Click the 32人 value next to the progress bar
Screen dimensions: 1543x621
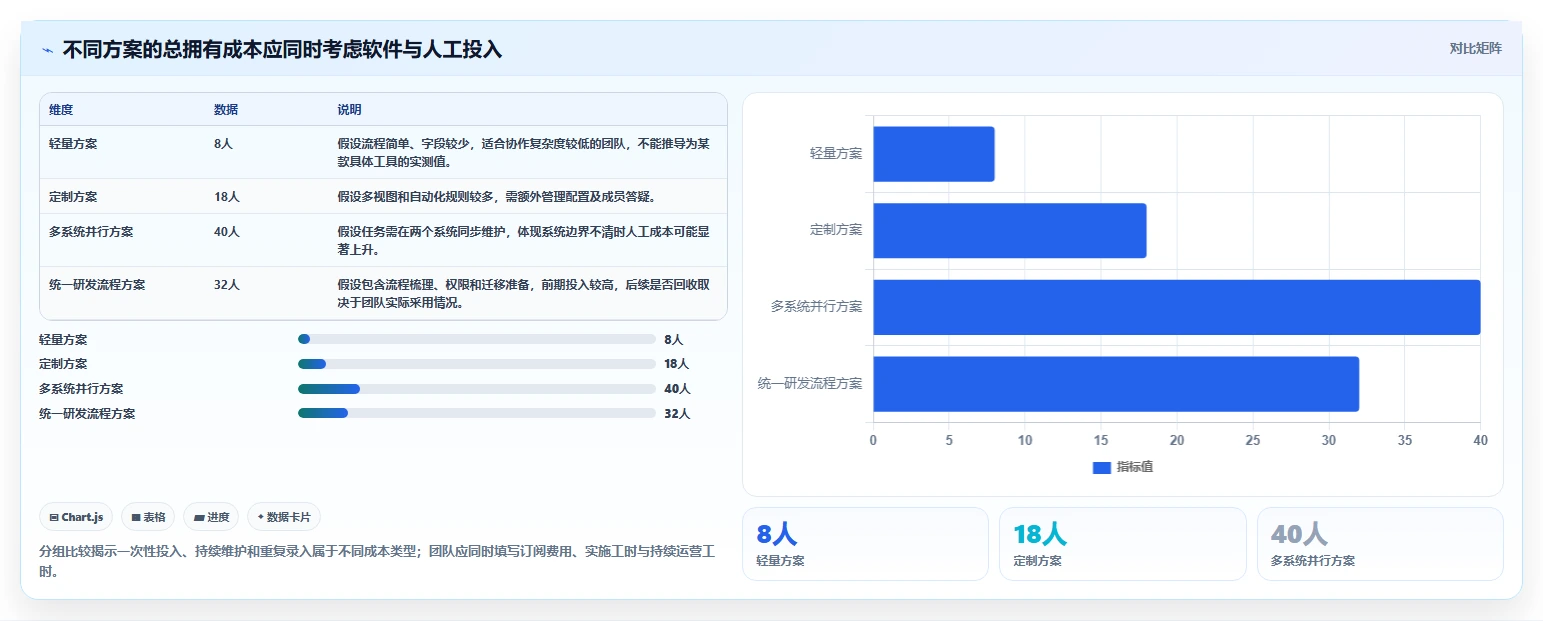pos(677,413)
